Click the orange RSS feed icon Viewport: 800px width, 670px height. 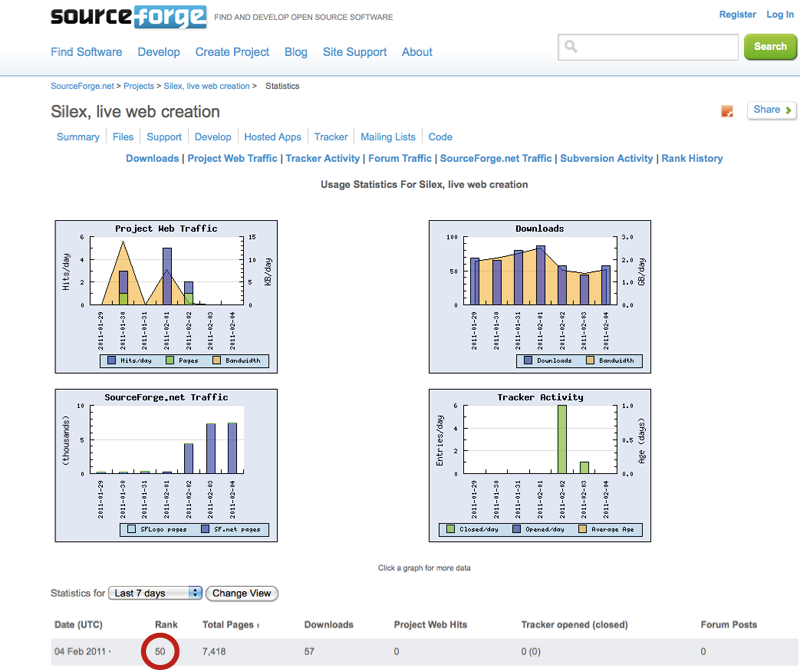coord(727,111)
